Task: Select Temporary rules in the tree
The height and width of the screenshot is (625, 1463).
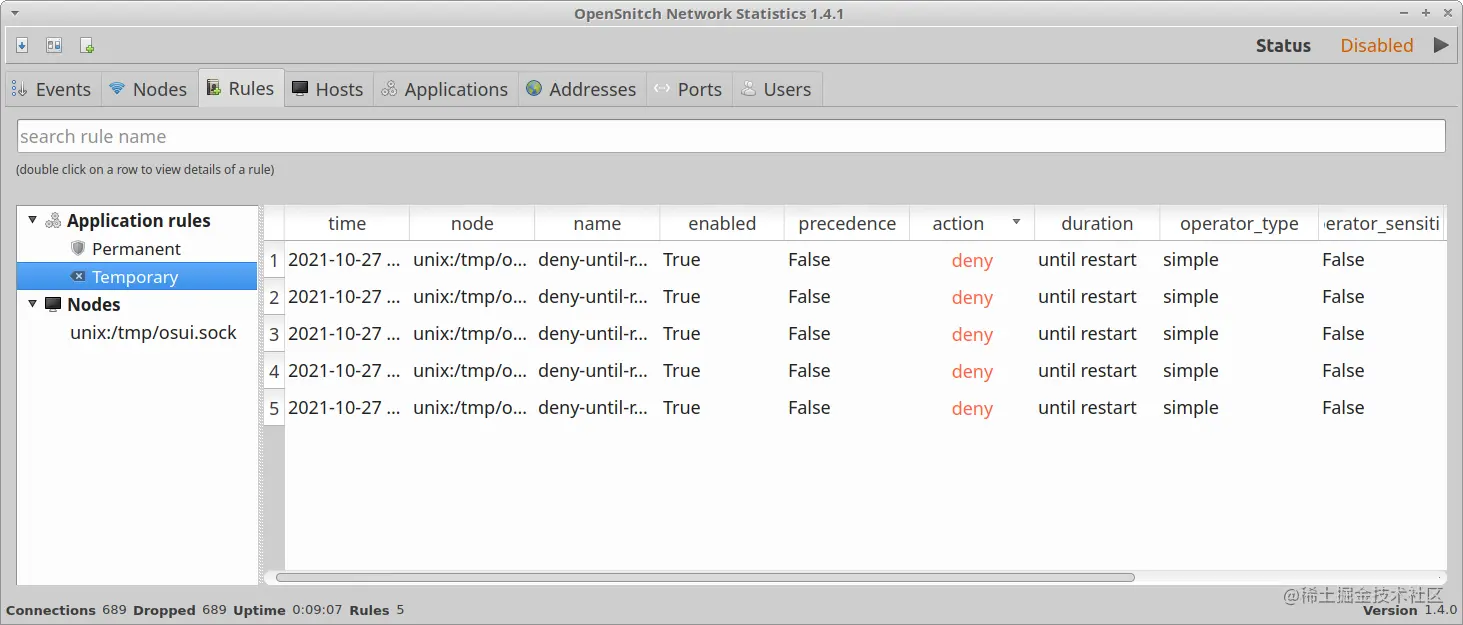Action: (x=136, y=276)
